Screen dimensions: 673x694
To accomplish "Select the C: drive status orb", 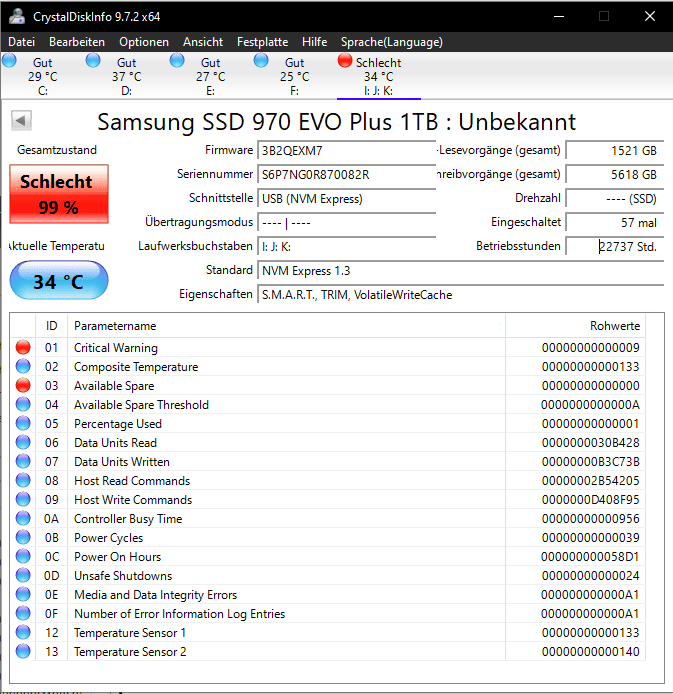I will point(9,60).
